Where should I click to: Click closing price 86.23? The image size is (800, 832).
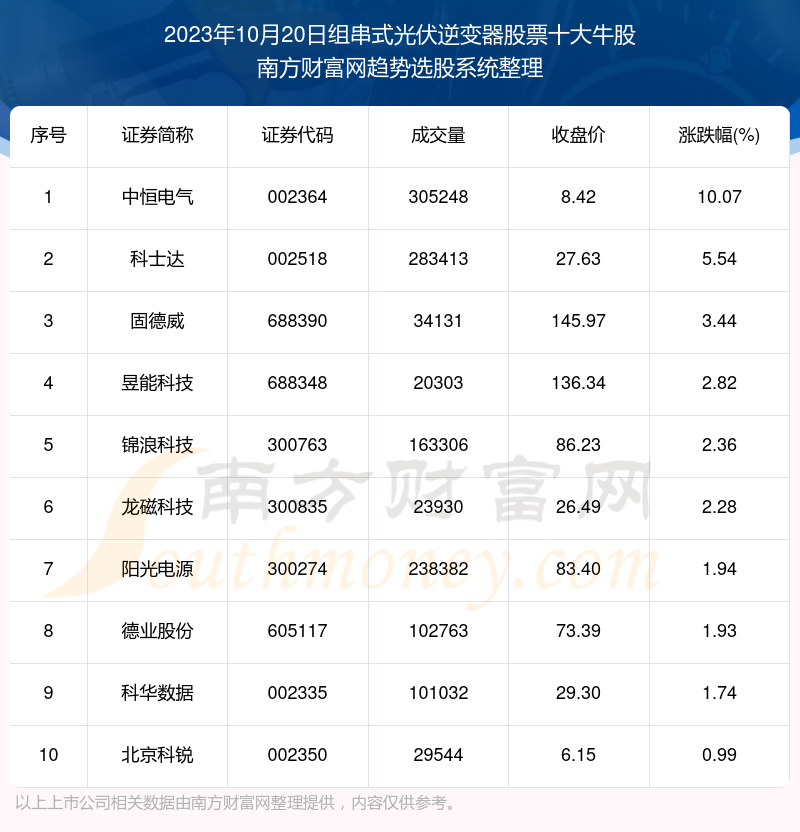coord(578,445)
